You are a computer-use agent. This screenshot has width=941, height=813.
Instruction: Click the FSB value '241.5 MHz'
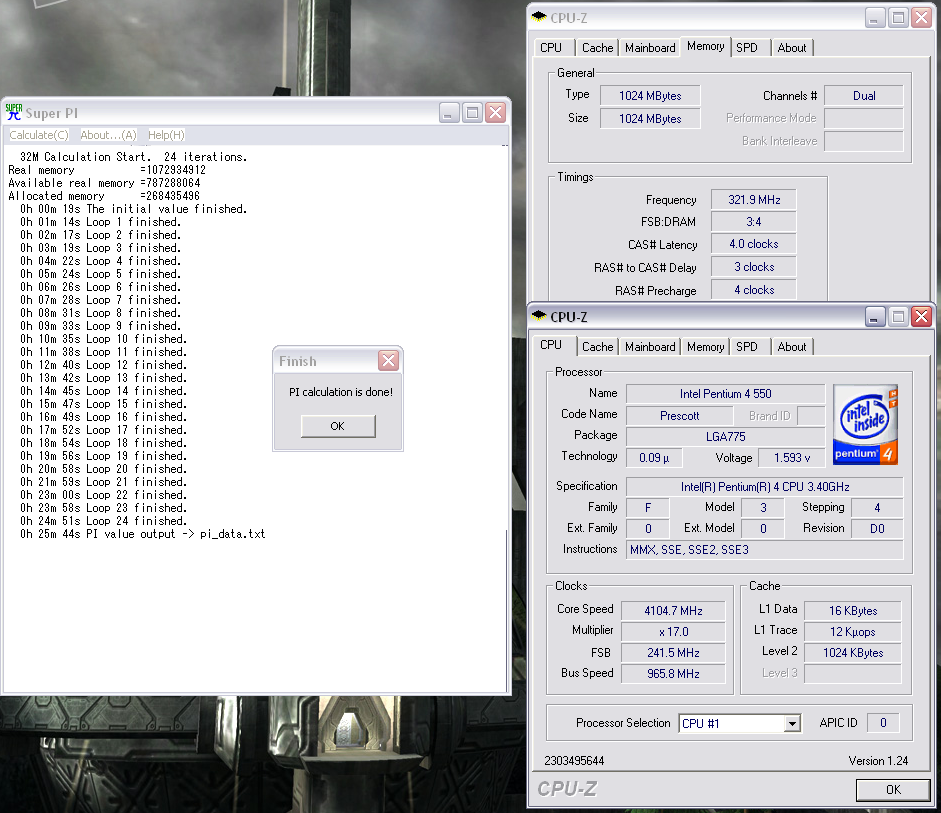tap(673, 653)
